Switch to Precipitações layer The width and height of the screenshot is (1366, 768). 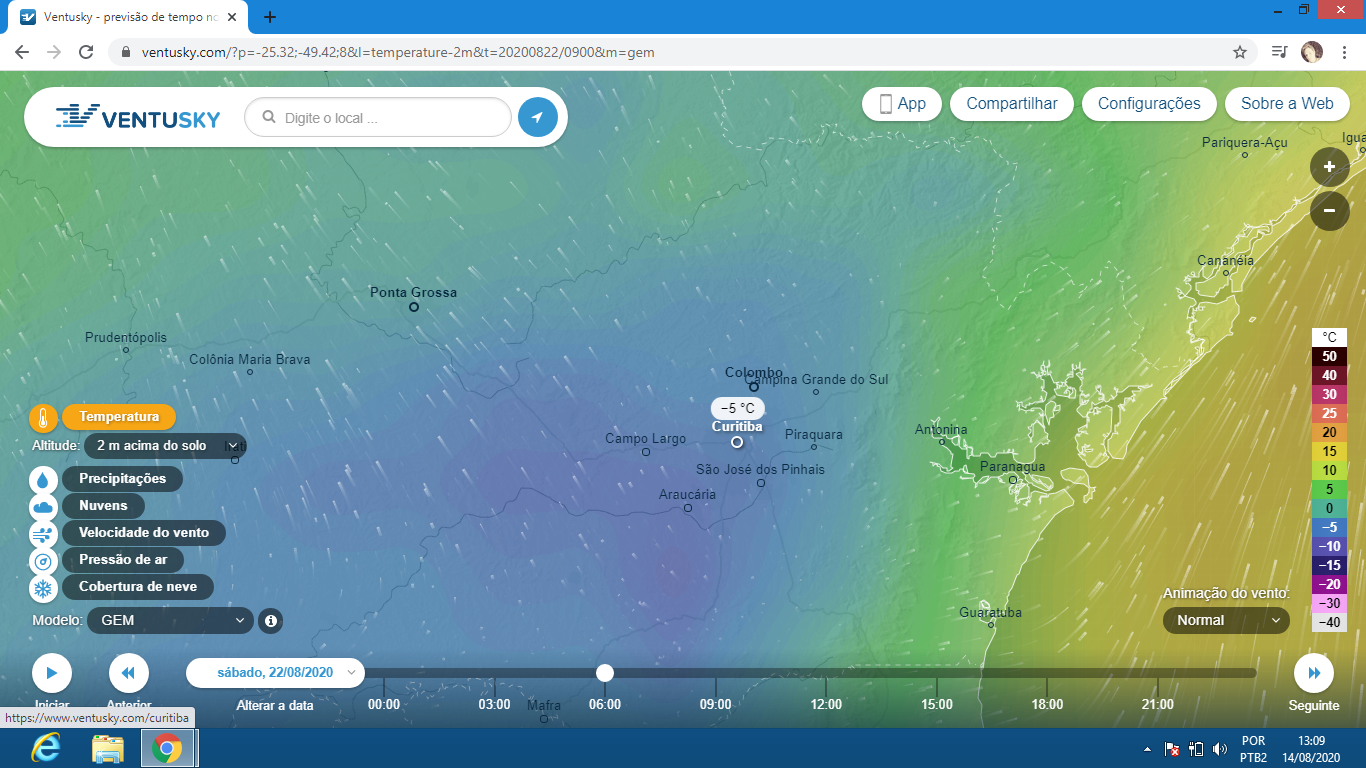click(122, 479)
